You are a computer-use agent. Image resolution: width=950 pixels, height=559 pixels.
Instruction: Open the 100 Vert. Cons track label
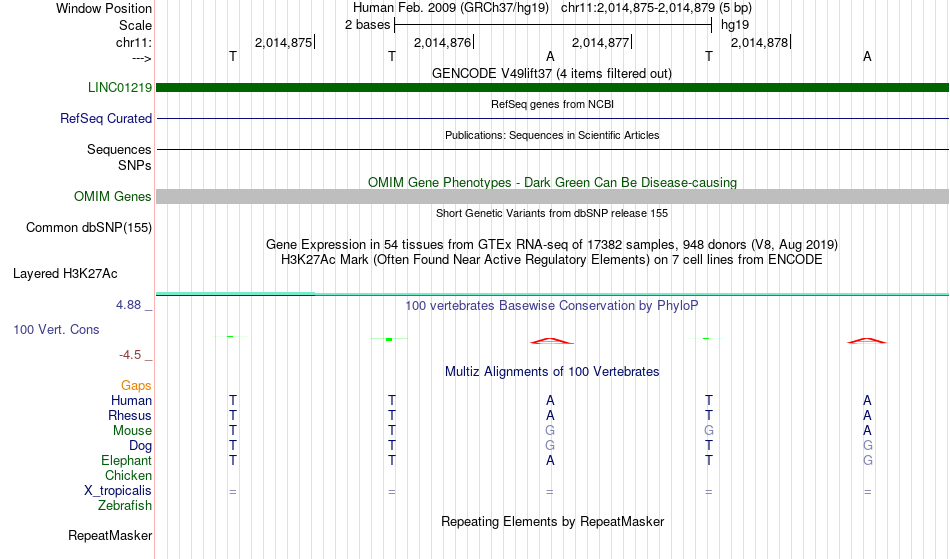(x=56, y=329)
